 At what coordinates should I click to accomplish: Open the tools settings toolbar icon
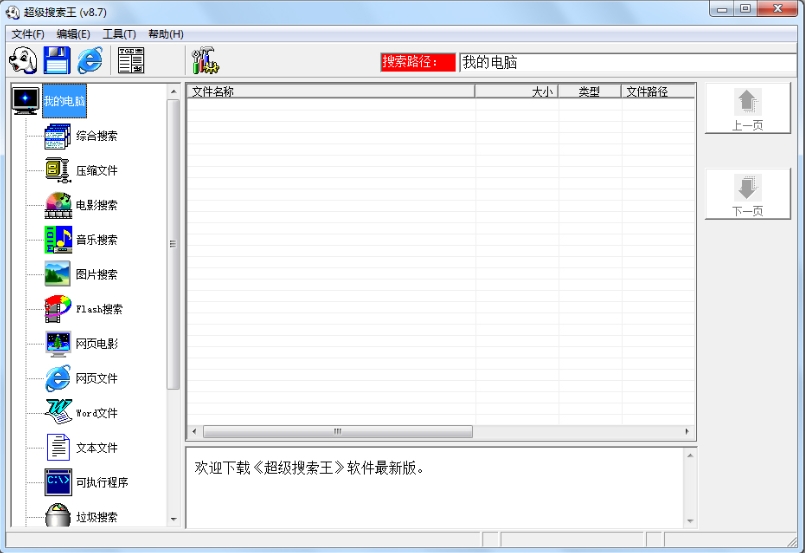tap(205, 61)
